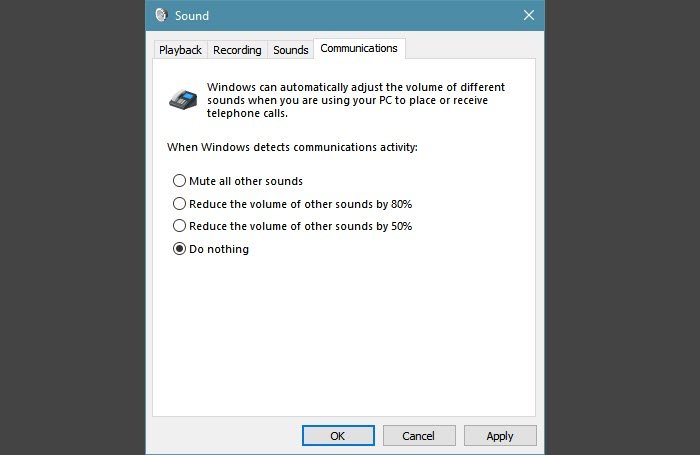Click 'Reduce the volume of other sounds by 50%' text
Image resolution: width=700 pixels, height=455 pixels.
click(300, 226)
